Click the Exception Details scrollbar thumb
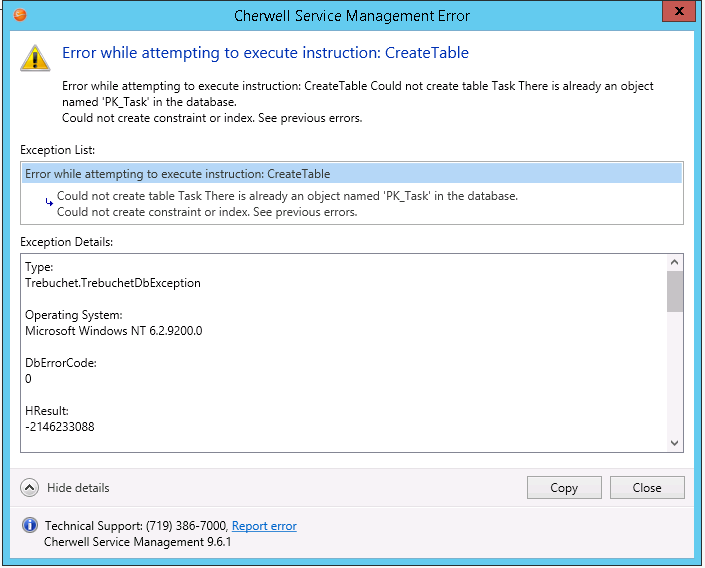The image size is (705, 568). tap(674, 291)
